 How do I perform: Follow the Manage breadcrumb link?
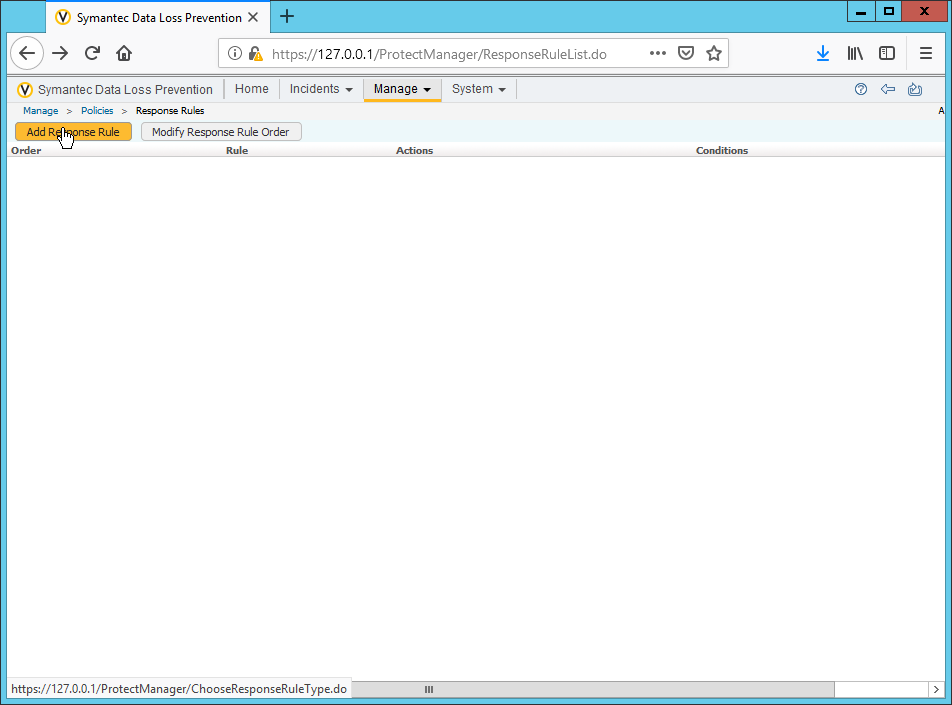pyautogui.click(x=41, y=111)
